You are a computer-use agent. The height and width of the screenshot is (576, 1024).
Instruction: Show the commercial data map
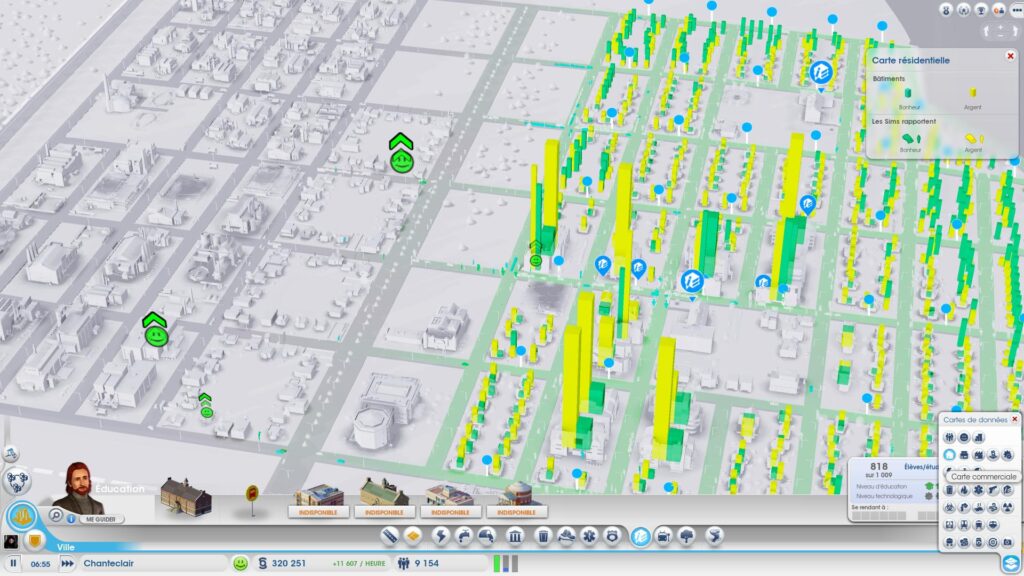pyautogui.click(x=964, y=455)
